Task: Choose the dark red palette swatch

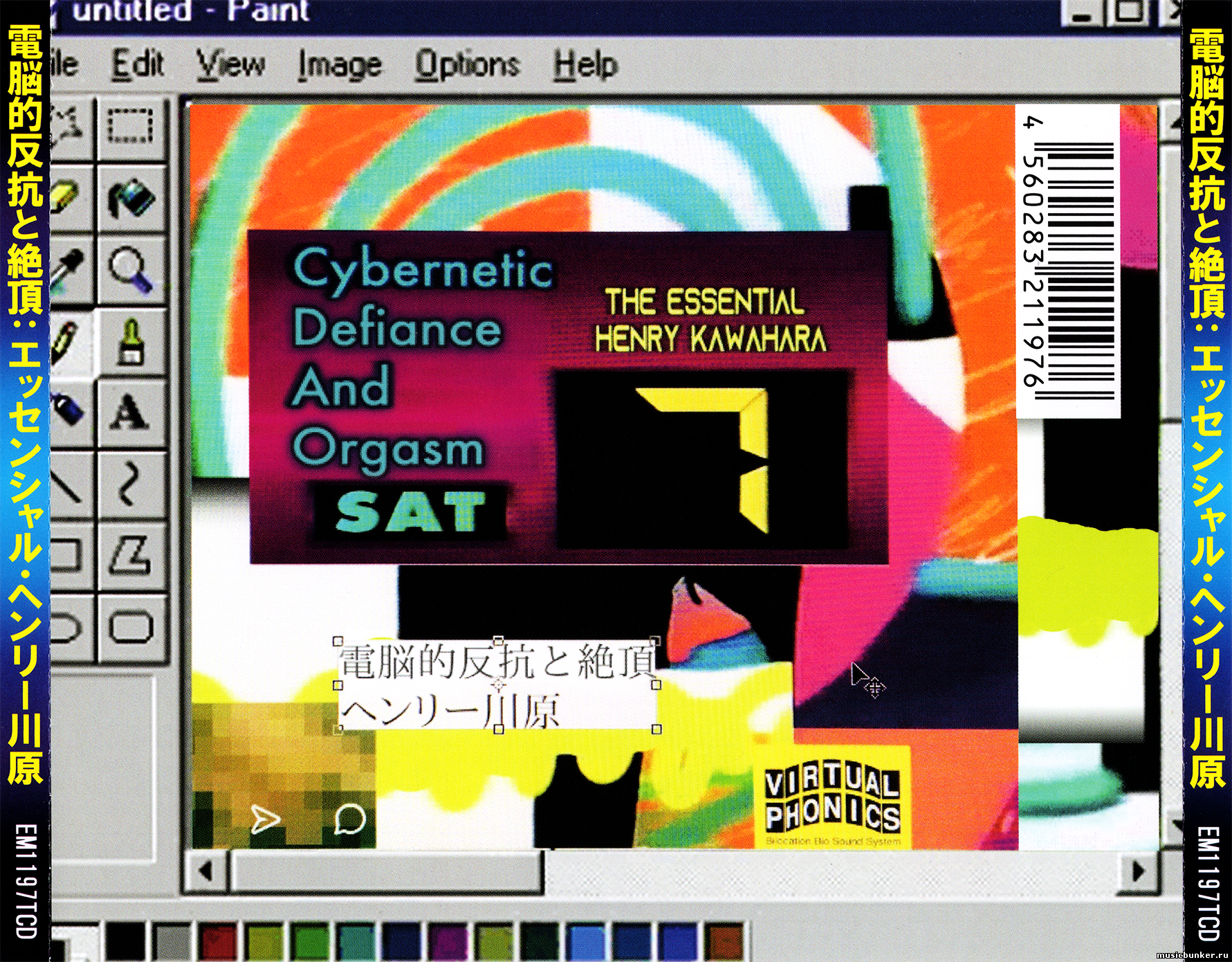Action: 217,942
